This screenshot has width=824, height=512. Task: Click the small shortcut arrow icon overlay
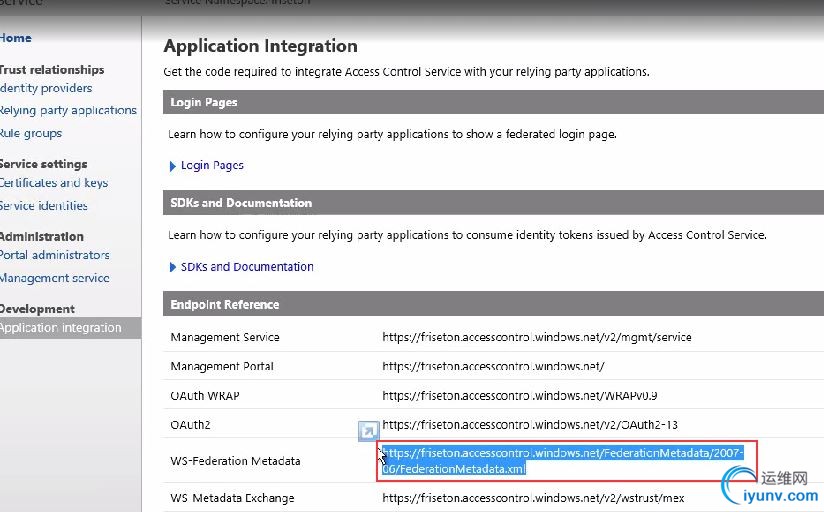(x=368, y=432)
